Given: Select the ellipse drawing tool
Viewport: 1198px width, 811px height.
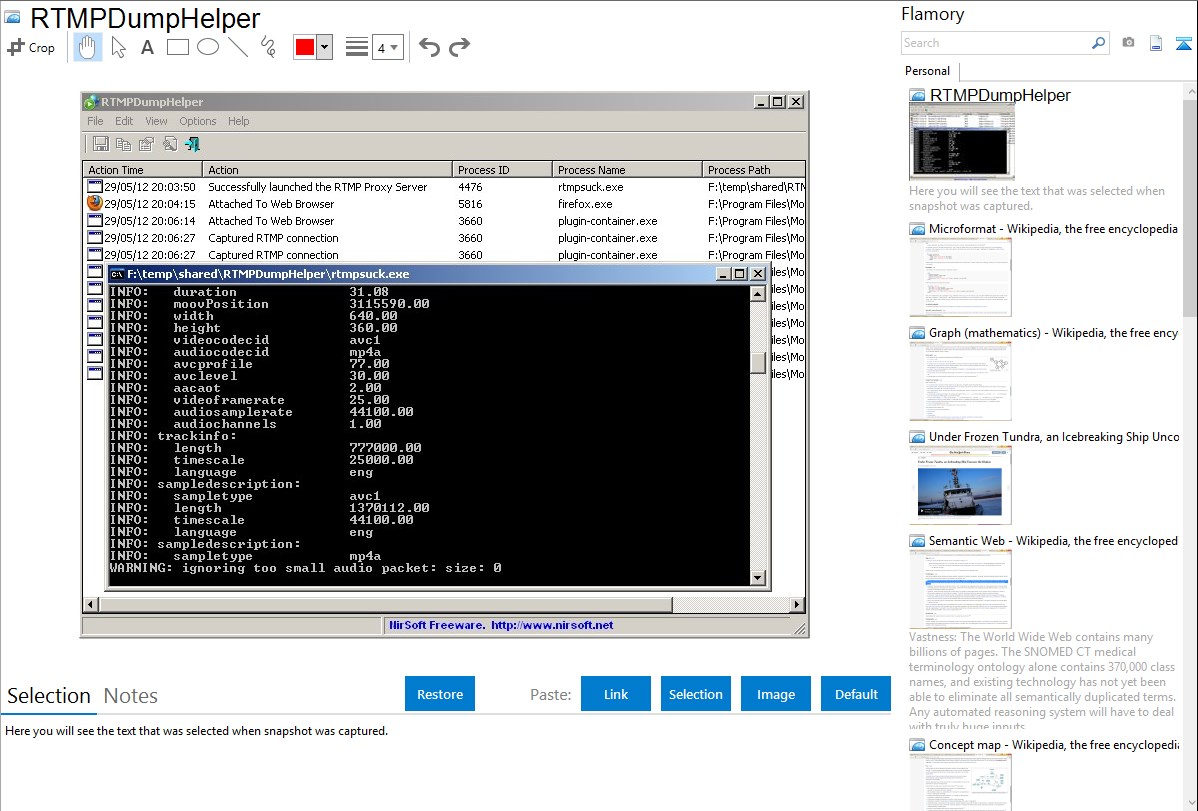Looking at the screenshot, I should tap(208, 47).
